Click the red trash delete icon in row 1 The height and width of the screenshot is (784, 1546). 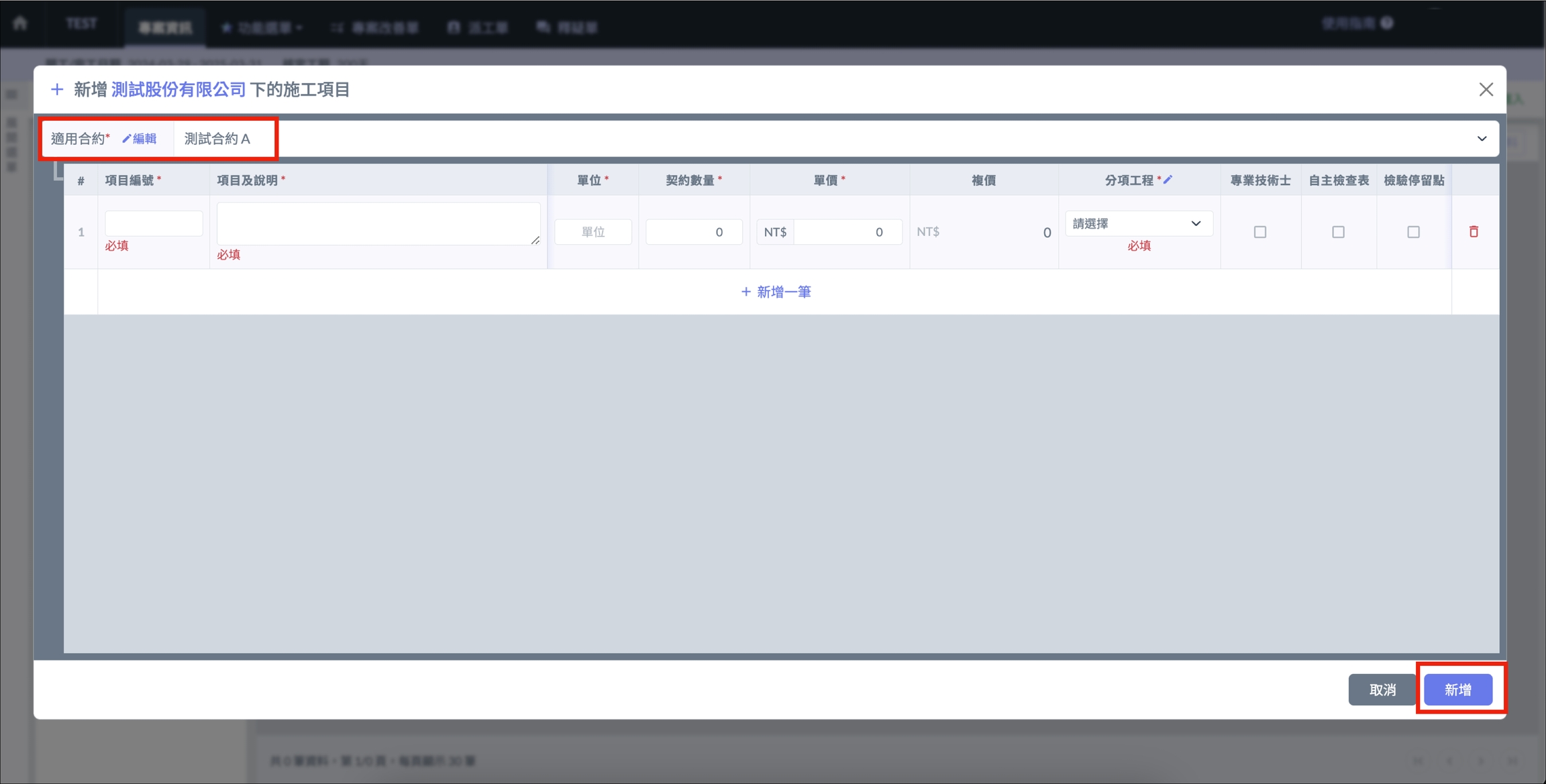tap(1474, 231)
